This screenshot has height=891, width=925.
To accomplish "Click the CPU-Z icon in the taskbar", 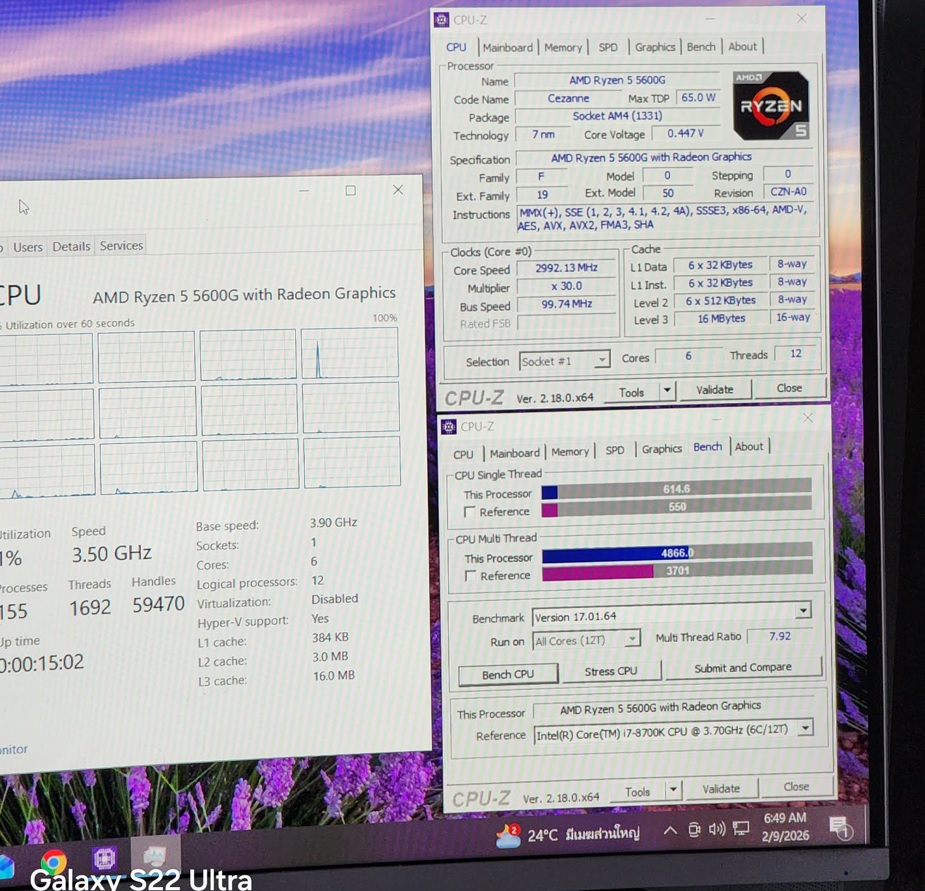I will click(x=105, y=859).
